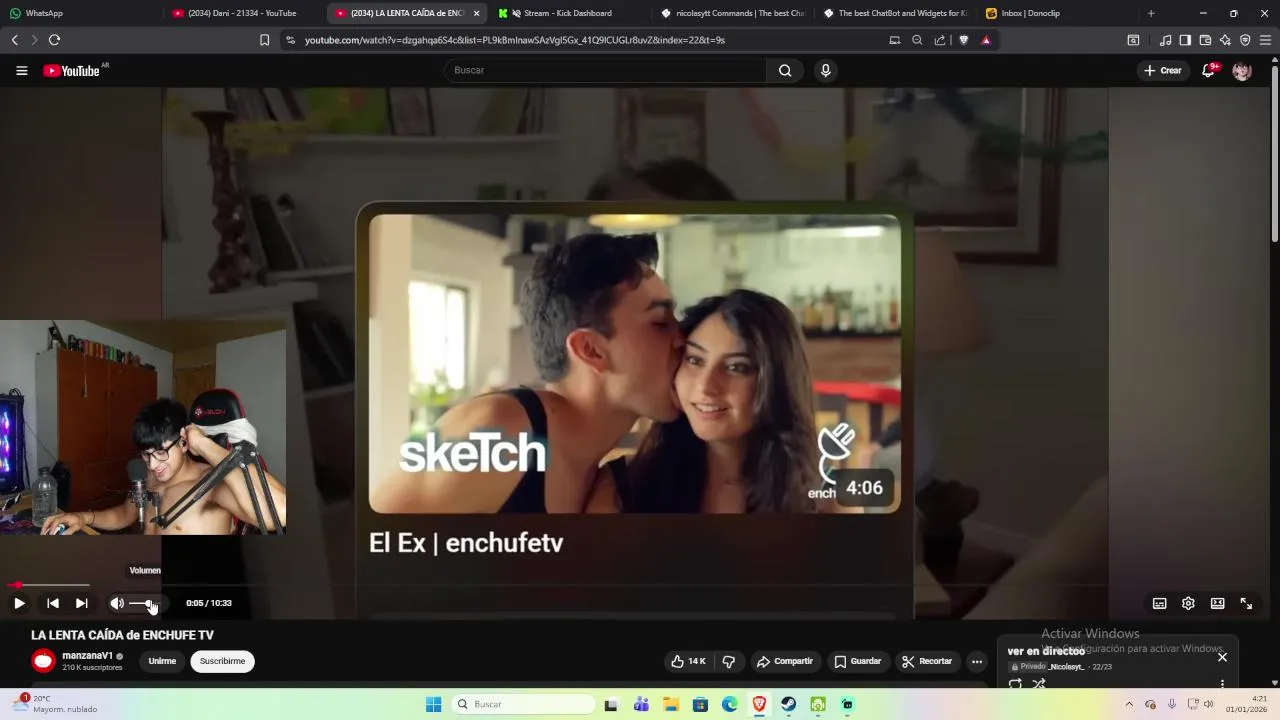The image size is (1280, 720).
Task: Switch to the Stream - Kick Dashboard tab
Action: click(567, 13)
